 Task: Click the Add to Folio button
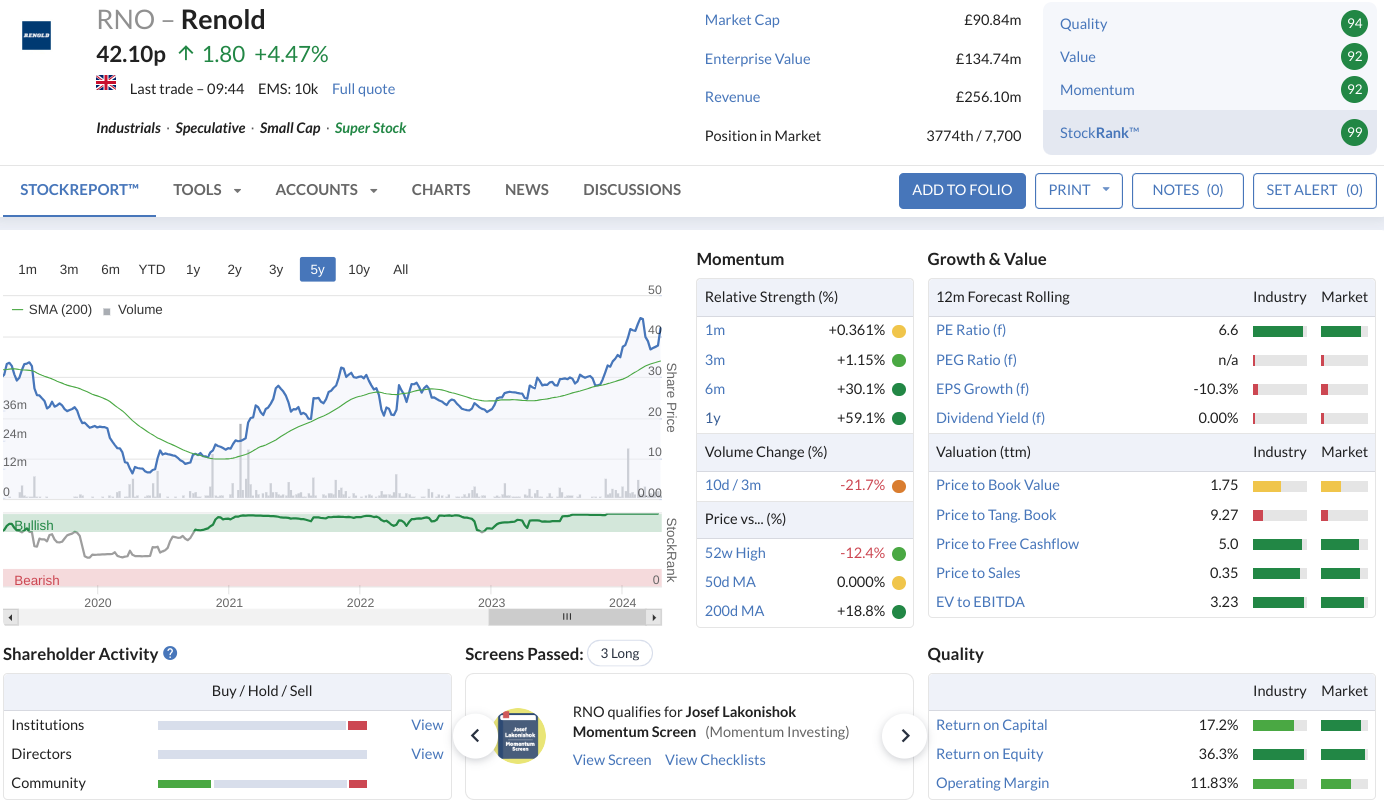962,190
